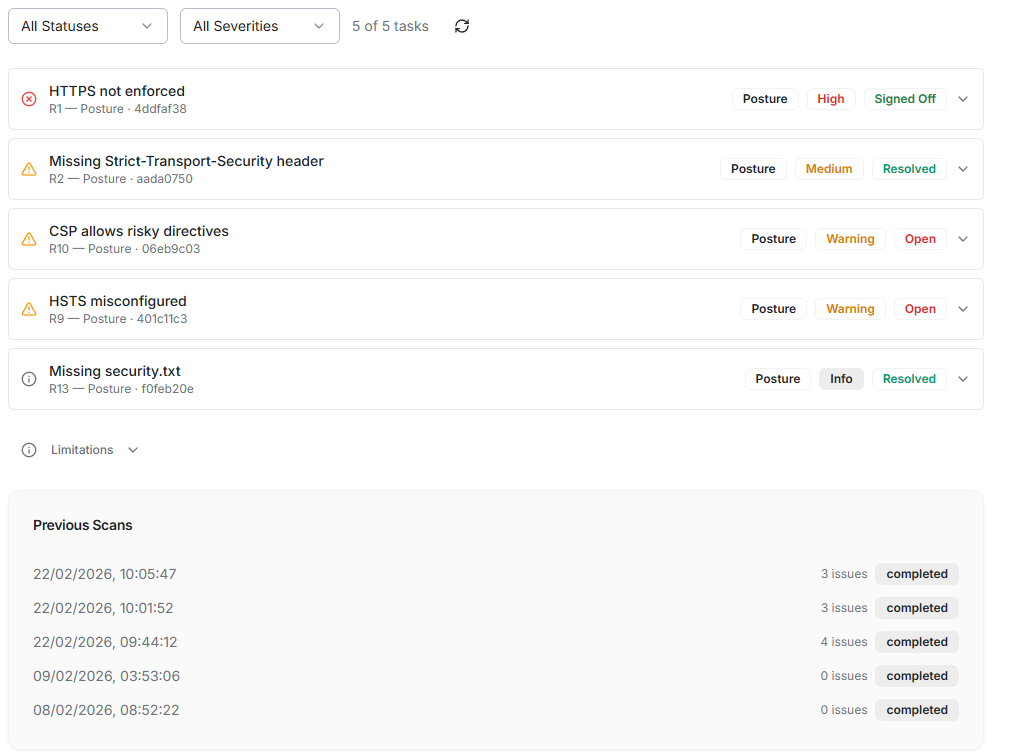
Task: Select the 08/02/2026, 08:52:22 previous scan
Action: [105, 710]
